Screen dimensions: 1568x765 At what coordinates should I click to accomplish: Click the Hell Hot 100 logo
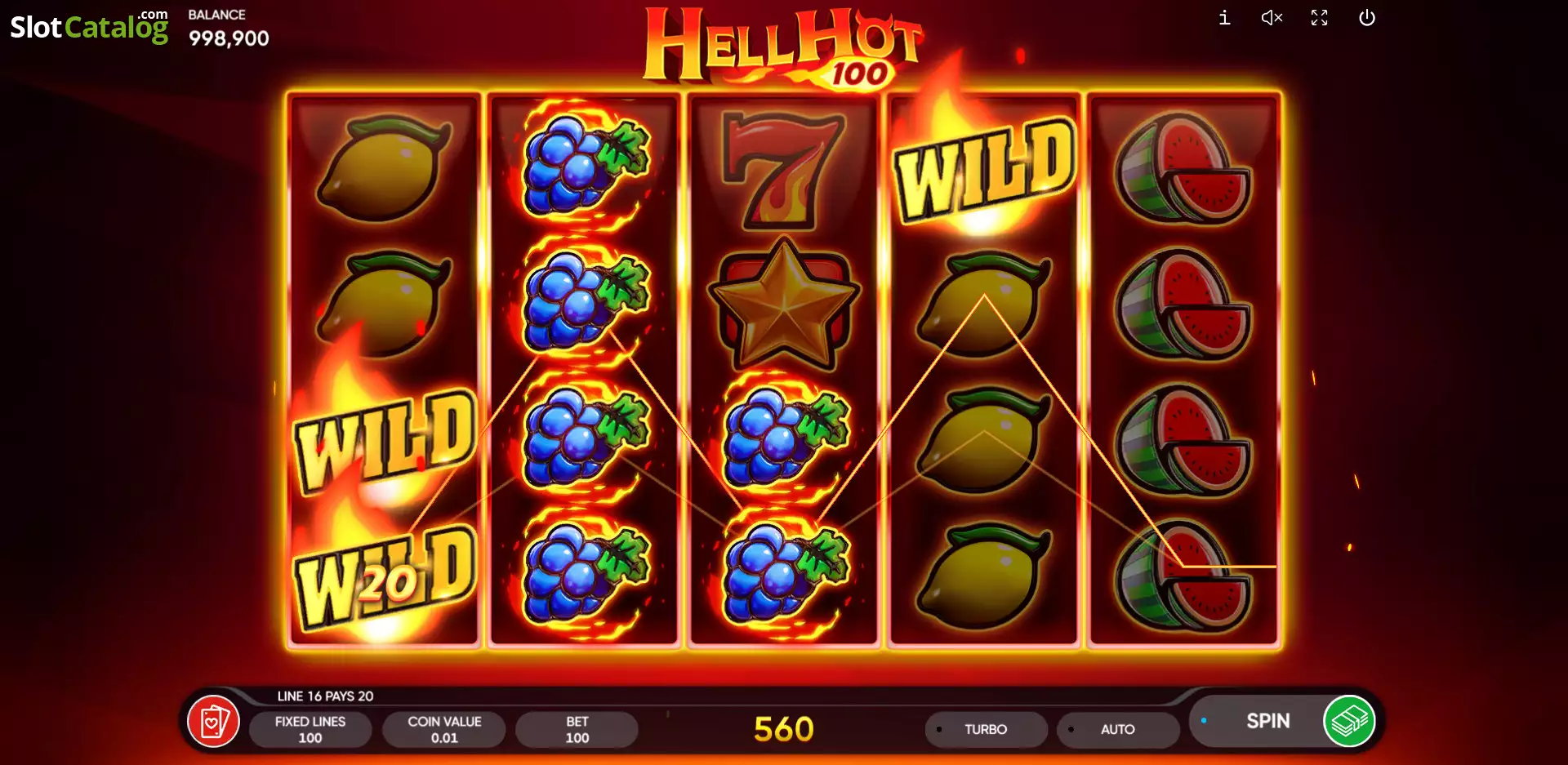point(782,47)
